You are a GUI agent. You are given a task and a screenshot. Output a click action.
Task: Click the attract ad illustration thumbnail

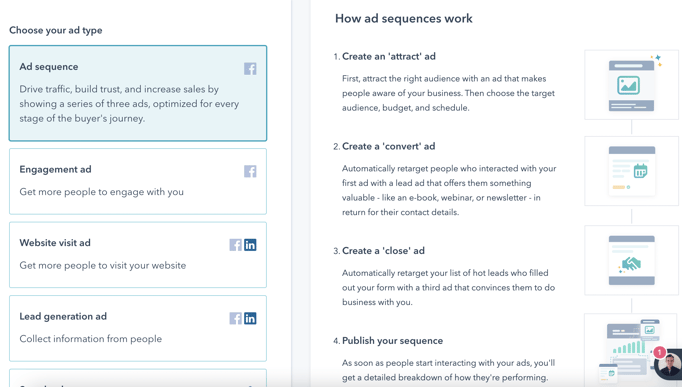pos(632,85)
